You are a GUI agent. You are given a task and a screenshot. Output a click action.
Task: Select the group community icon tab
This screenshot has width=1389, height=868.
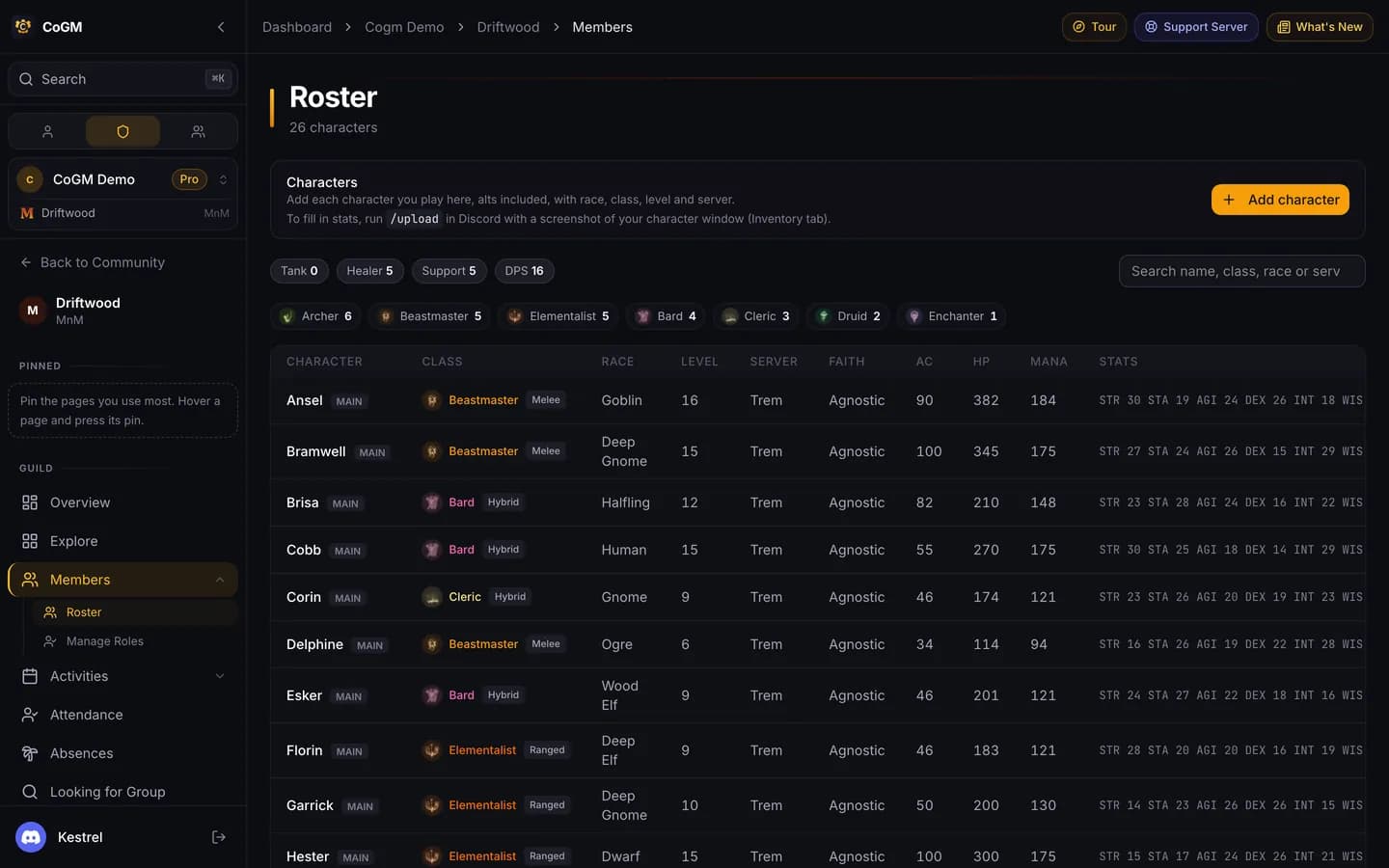point(198,131)
